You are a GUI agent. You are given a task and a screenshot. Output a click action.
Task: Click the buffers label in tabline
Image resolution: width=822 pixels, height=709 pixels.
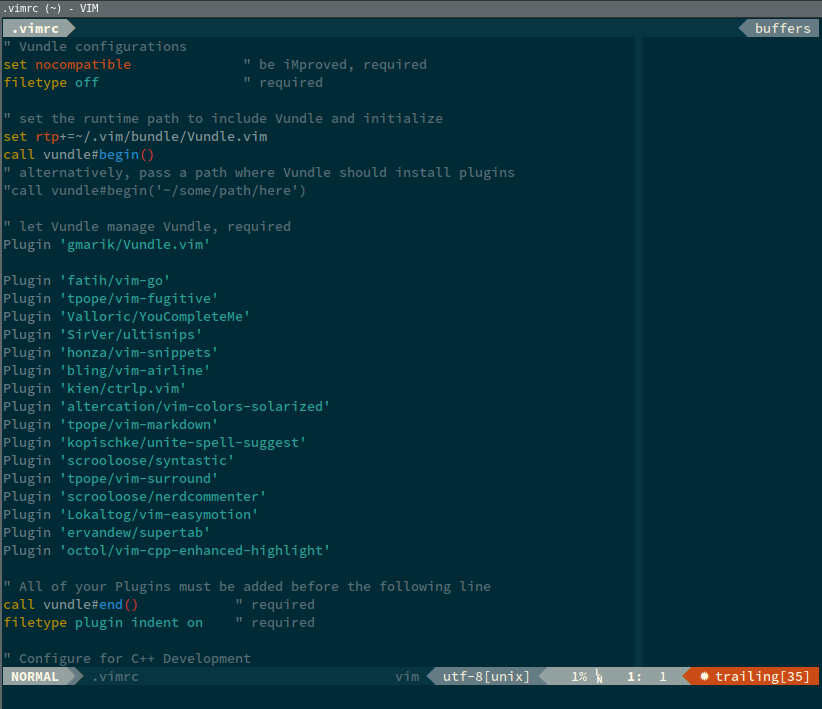tap(782, 28)
